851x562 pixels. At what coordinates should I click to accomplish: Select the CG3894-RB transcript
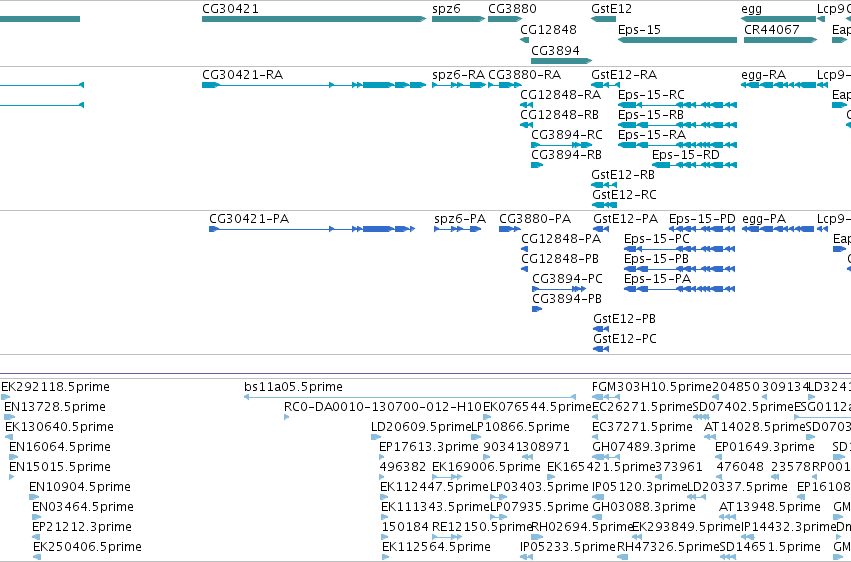[x=537, y=165]
